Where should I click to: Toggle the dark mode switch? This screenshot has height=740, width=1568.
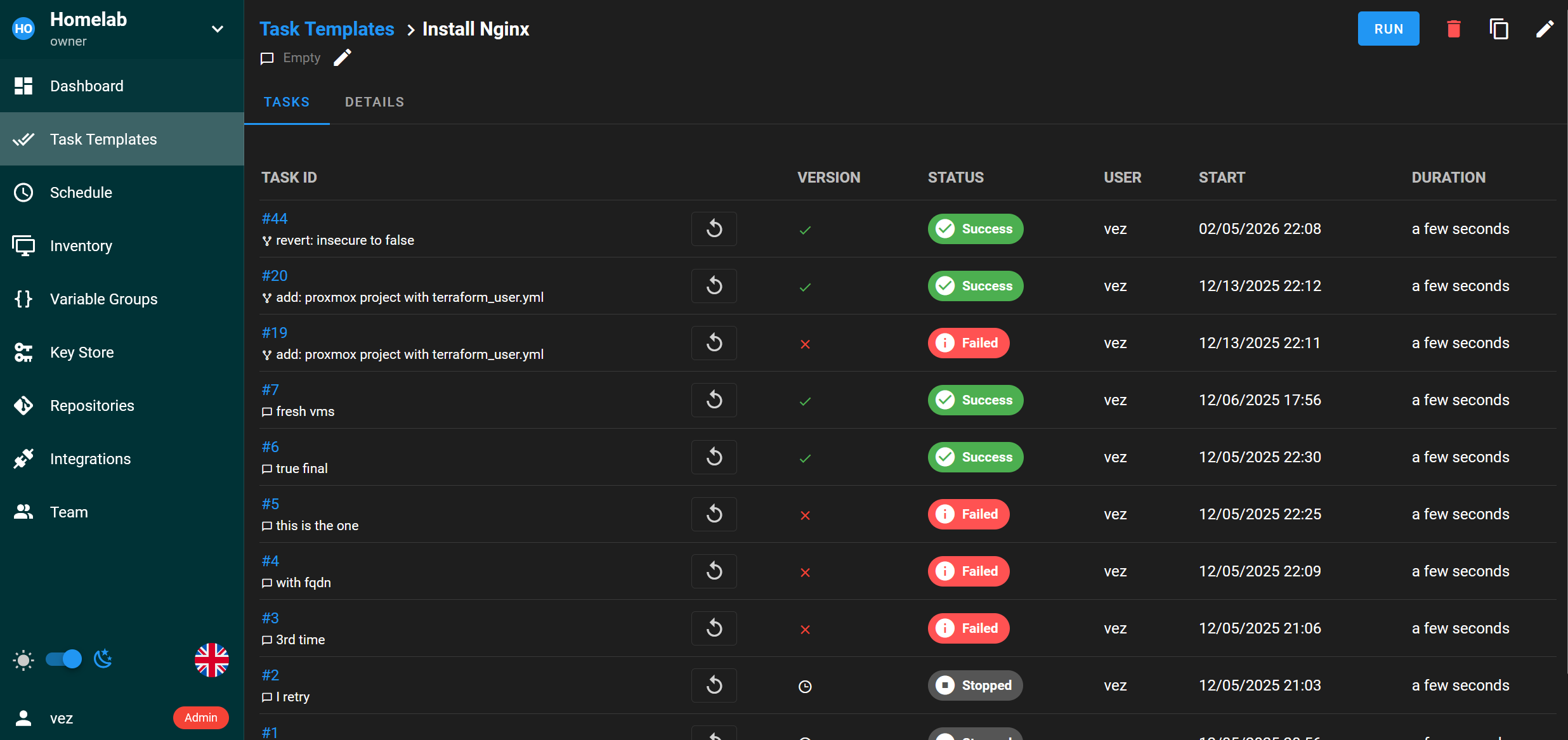pos(64,659)
